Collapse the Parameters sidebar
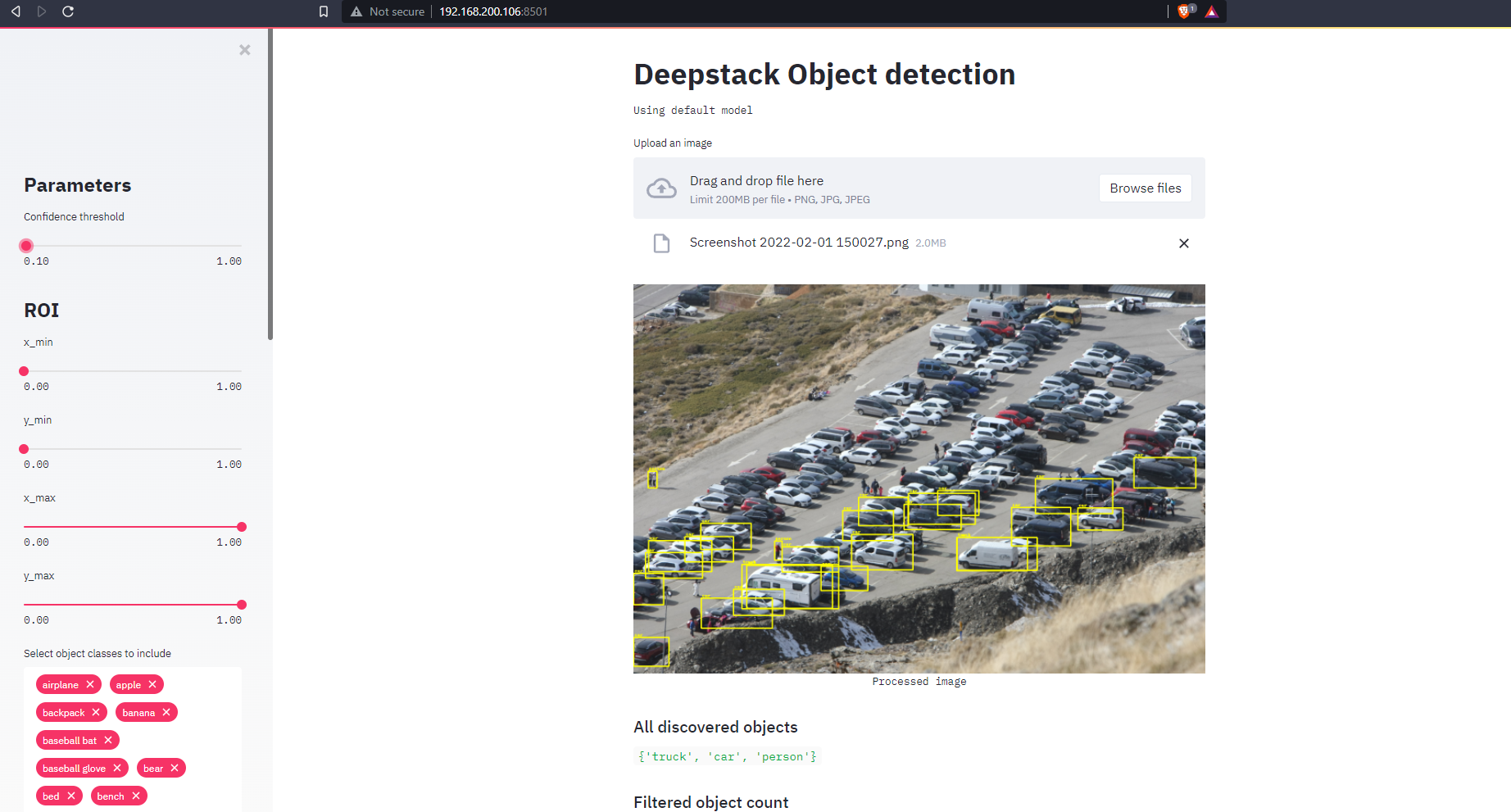 (x=244, y=50)
